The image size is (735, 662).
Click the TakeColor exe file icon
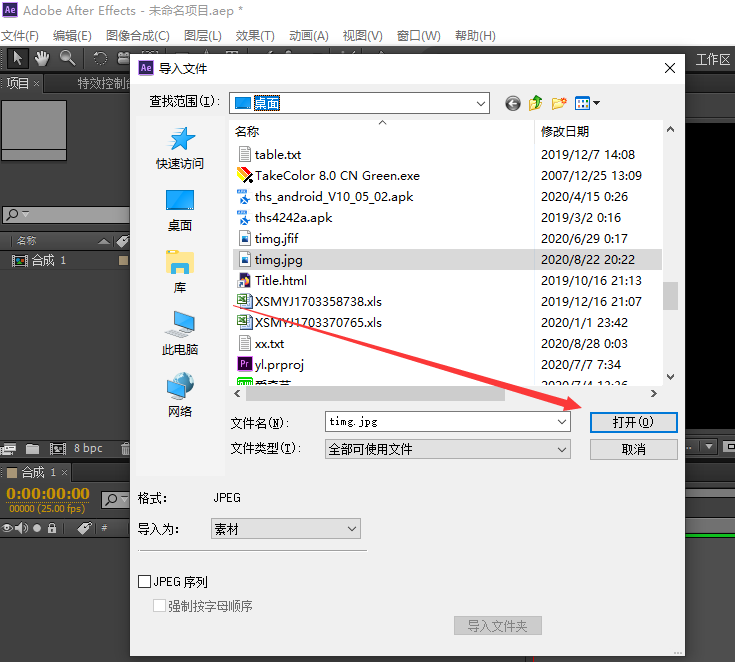coord(245,175)
